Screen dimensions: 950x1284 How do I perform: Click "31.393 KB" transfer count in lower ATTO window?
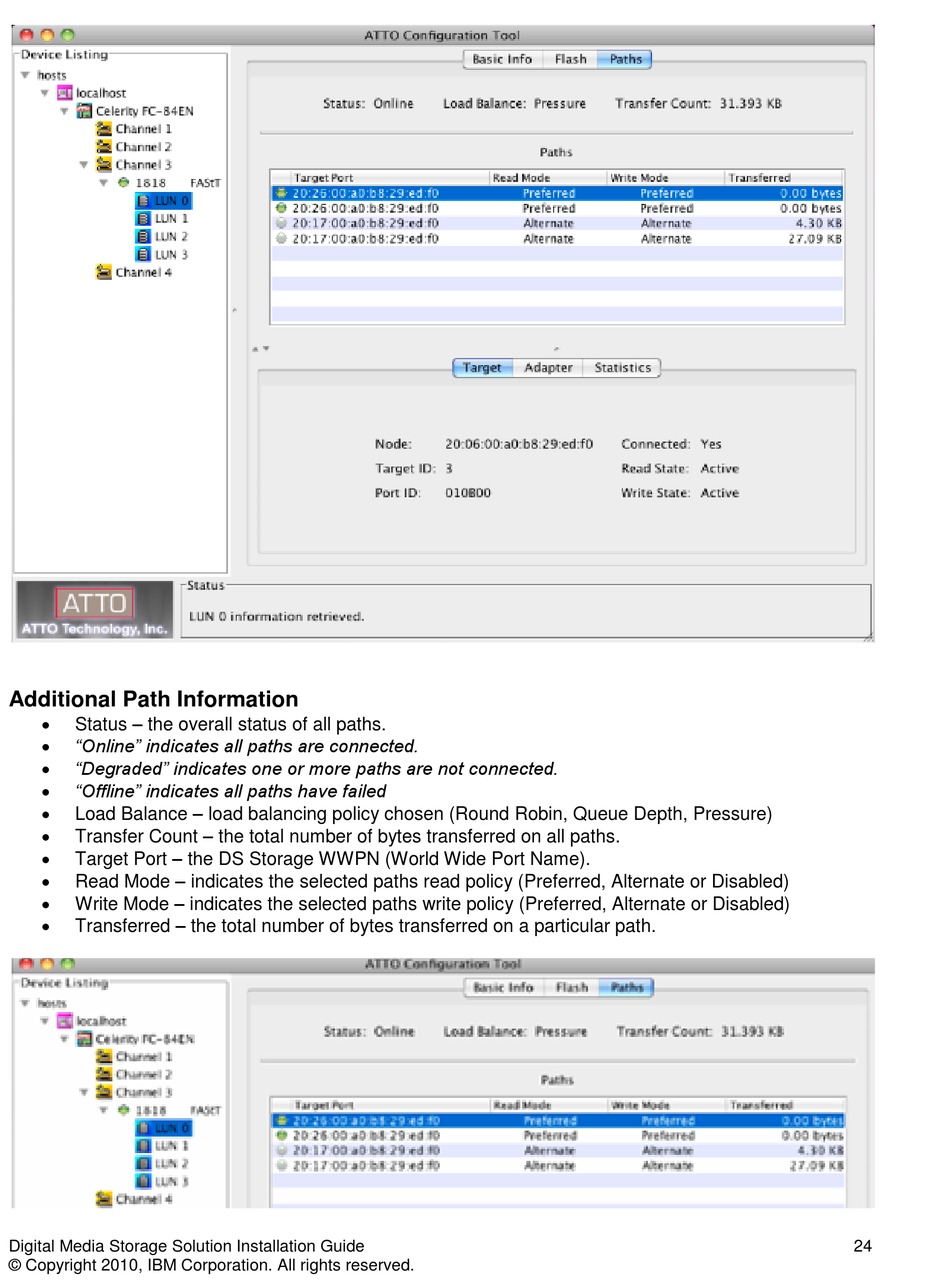point(752,1031)
